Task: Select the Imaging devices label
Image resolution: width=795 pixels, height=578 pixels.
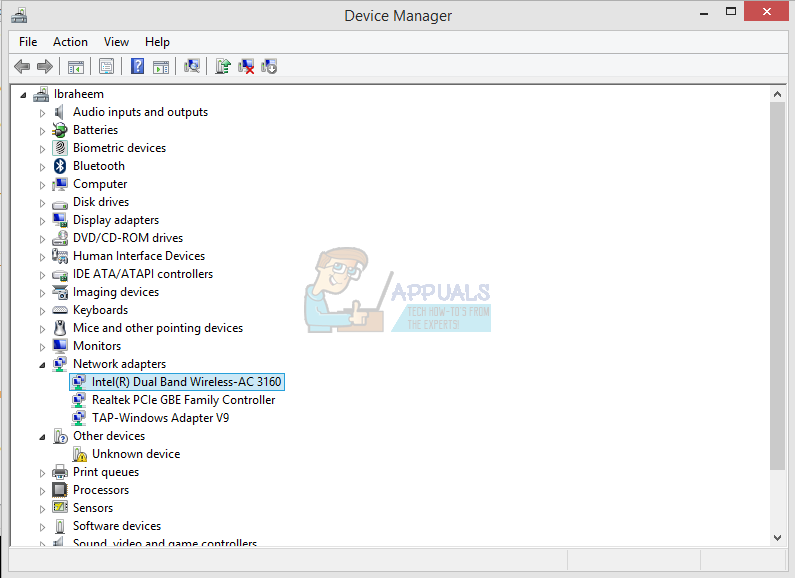Action: pos(116,292)
